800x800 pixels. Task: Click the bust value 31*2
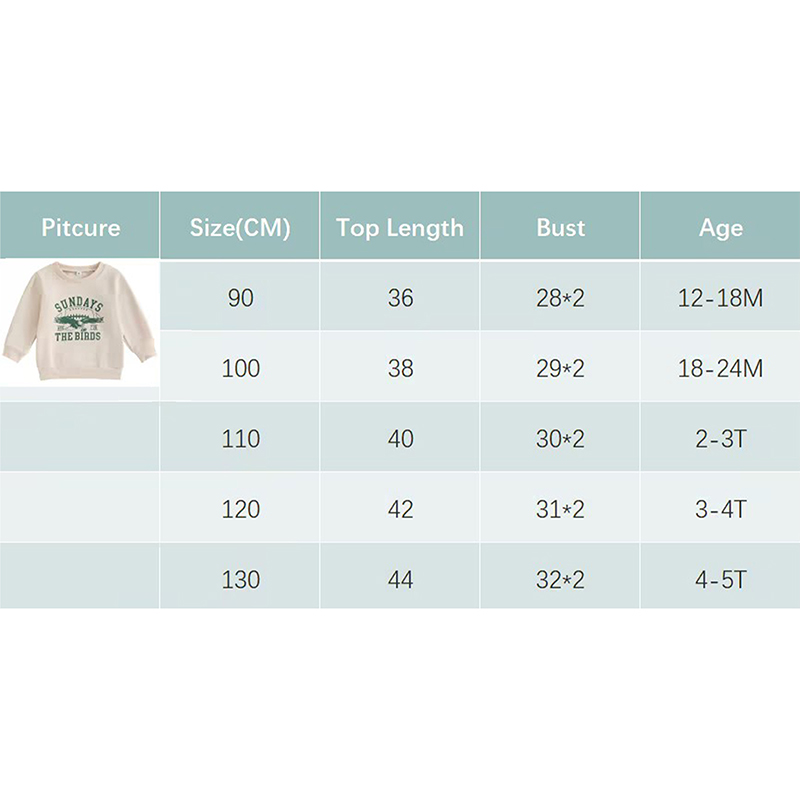(x=560, y=509)
